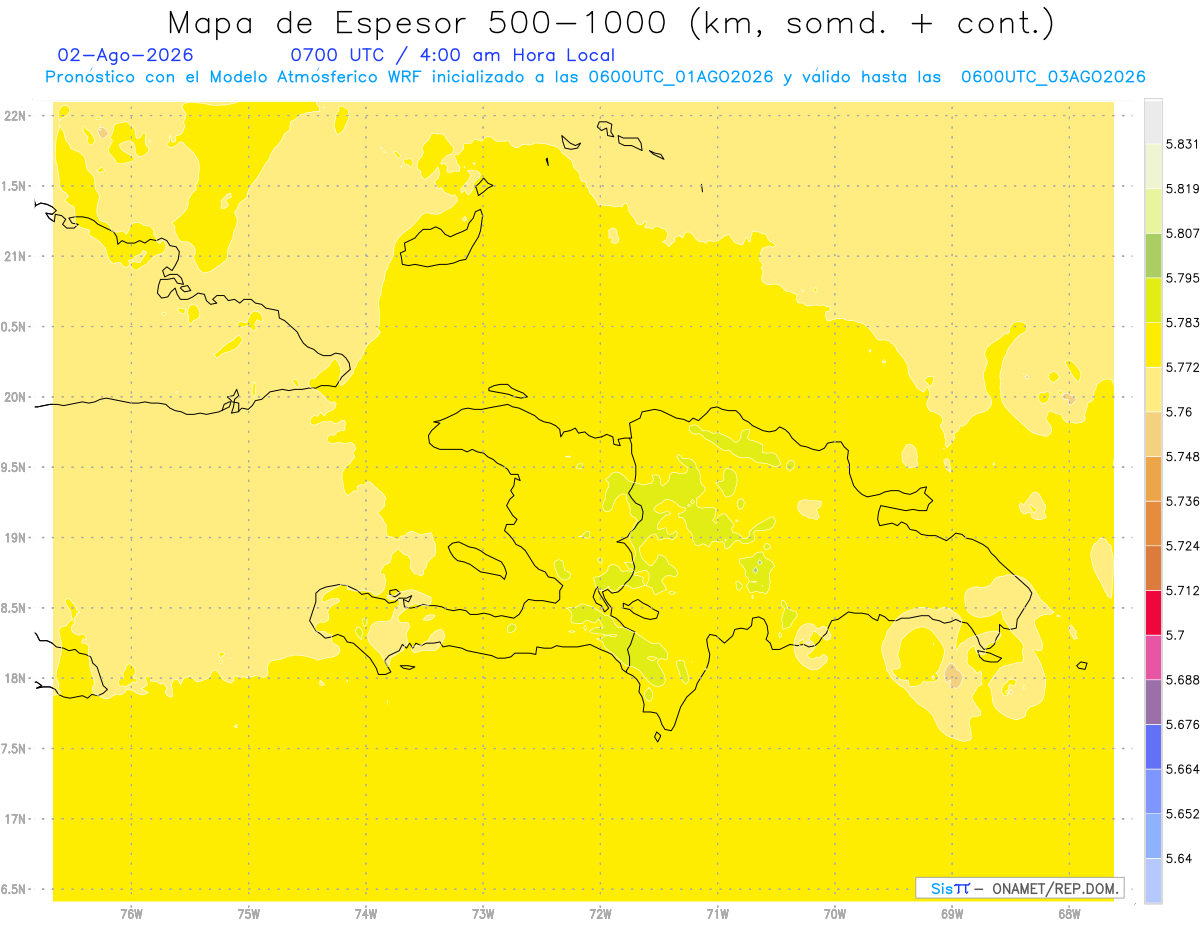Click the colorbar value 5.7

pos(1175,635)
